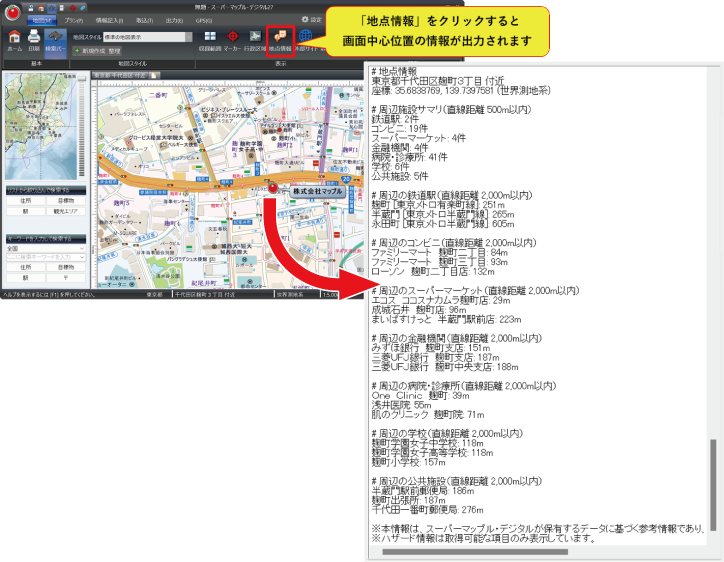
Task: Click the みずほ銀行 麹町支店: 151m line
Action: [x=431, y=348]
